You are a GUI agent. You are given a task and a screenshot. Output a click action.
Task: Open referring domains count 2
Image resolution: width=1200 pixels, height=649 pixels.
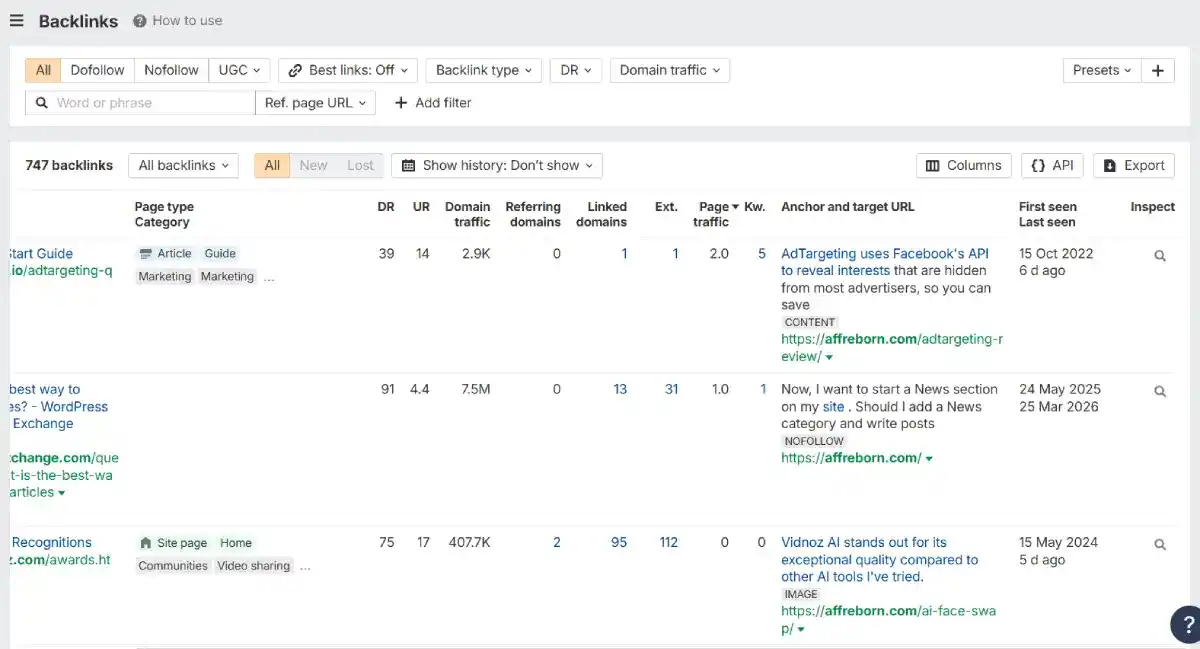pyautogui.click(x=557, y=542)
